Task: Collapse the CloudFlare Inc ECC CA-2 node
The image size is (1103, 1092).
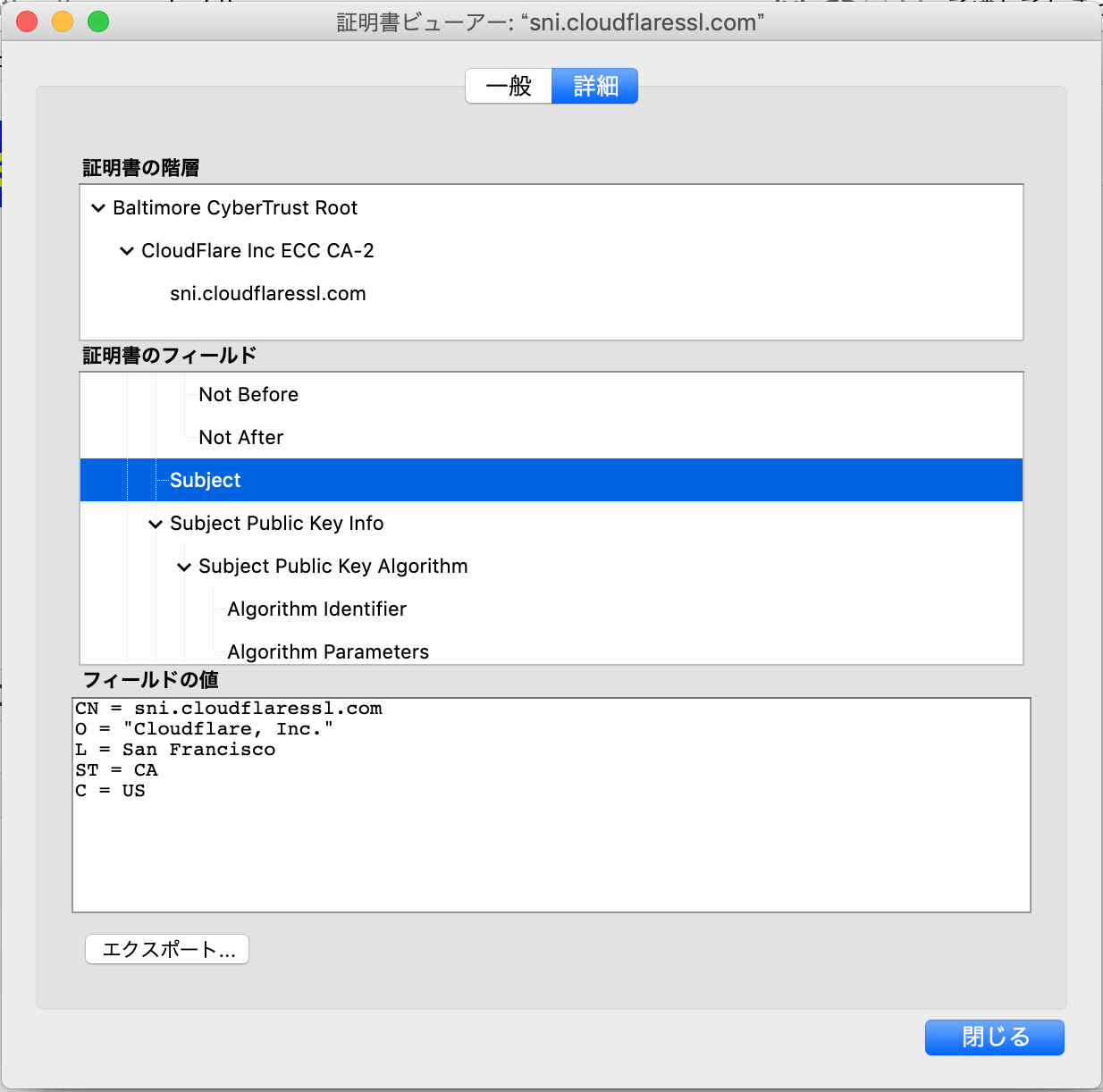Action: pyautogui.click(x=127, y=251)
